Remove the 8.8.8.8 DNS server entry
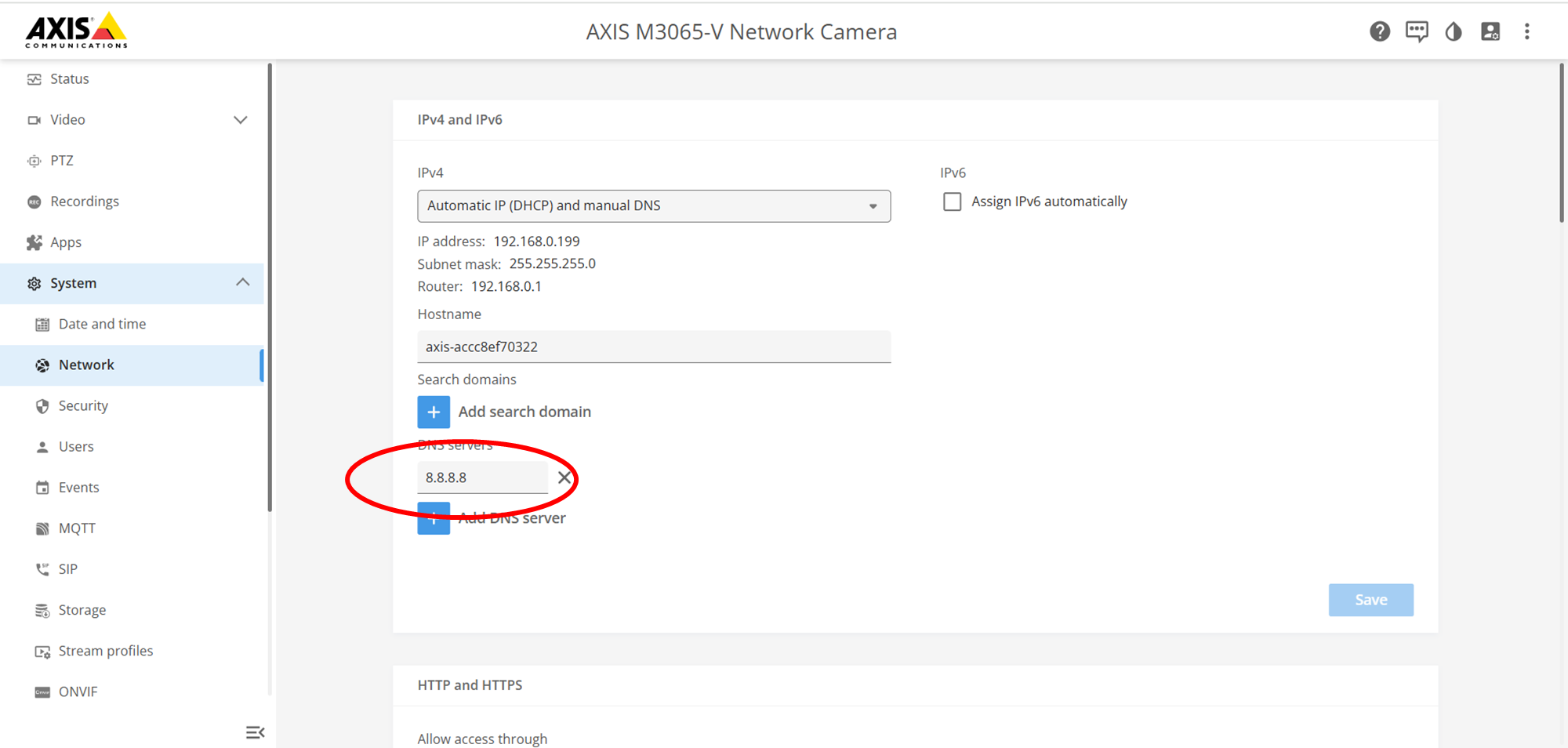 tap(564, 477)
